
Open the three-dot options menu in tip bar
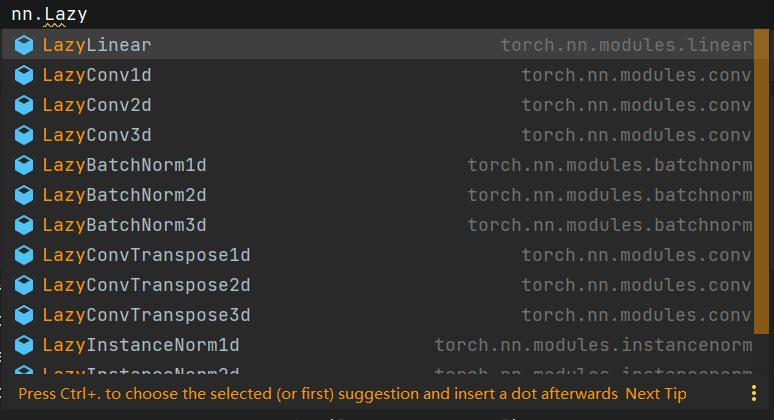(x=754, y=393)
